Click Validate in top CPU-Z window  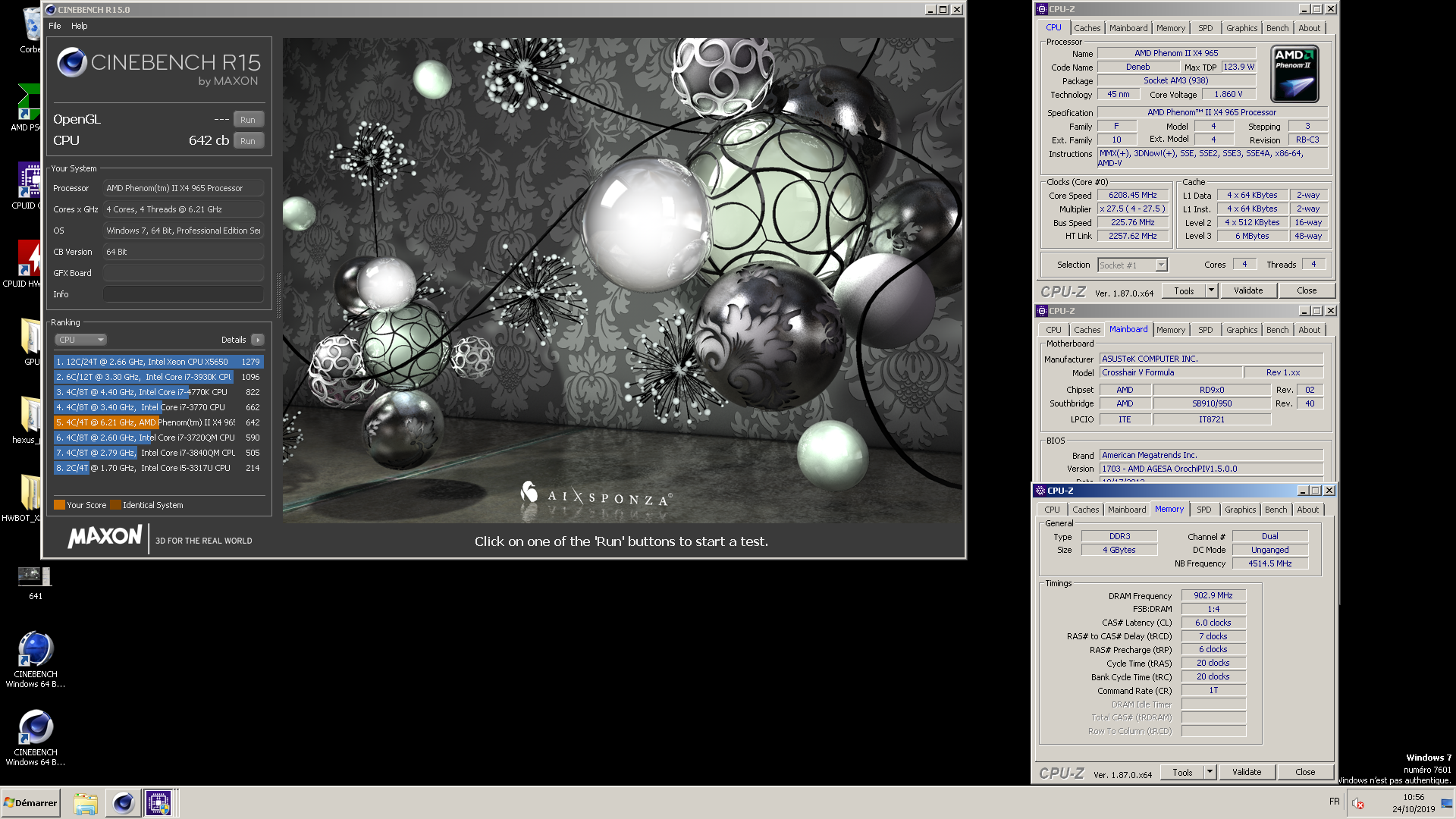point(1248,290)
